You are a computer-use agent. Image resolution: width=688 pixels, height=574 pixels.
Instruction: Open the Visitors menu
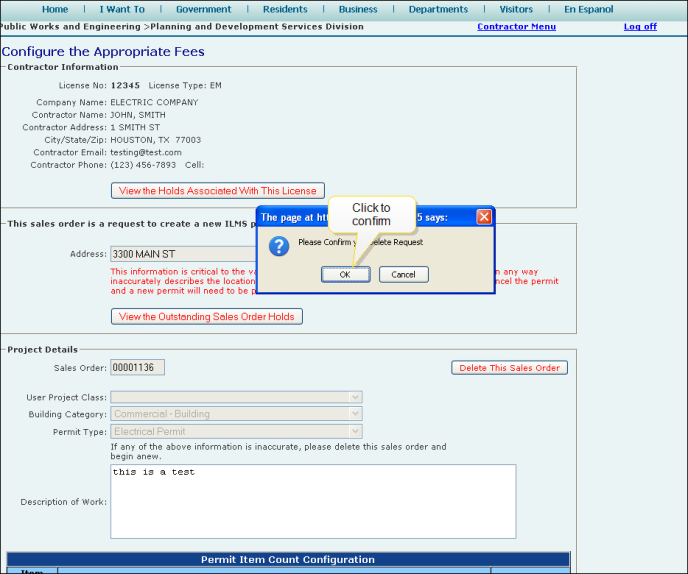click(x=516, y=9)
